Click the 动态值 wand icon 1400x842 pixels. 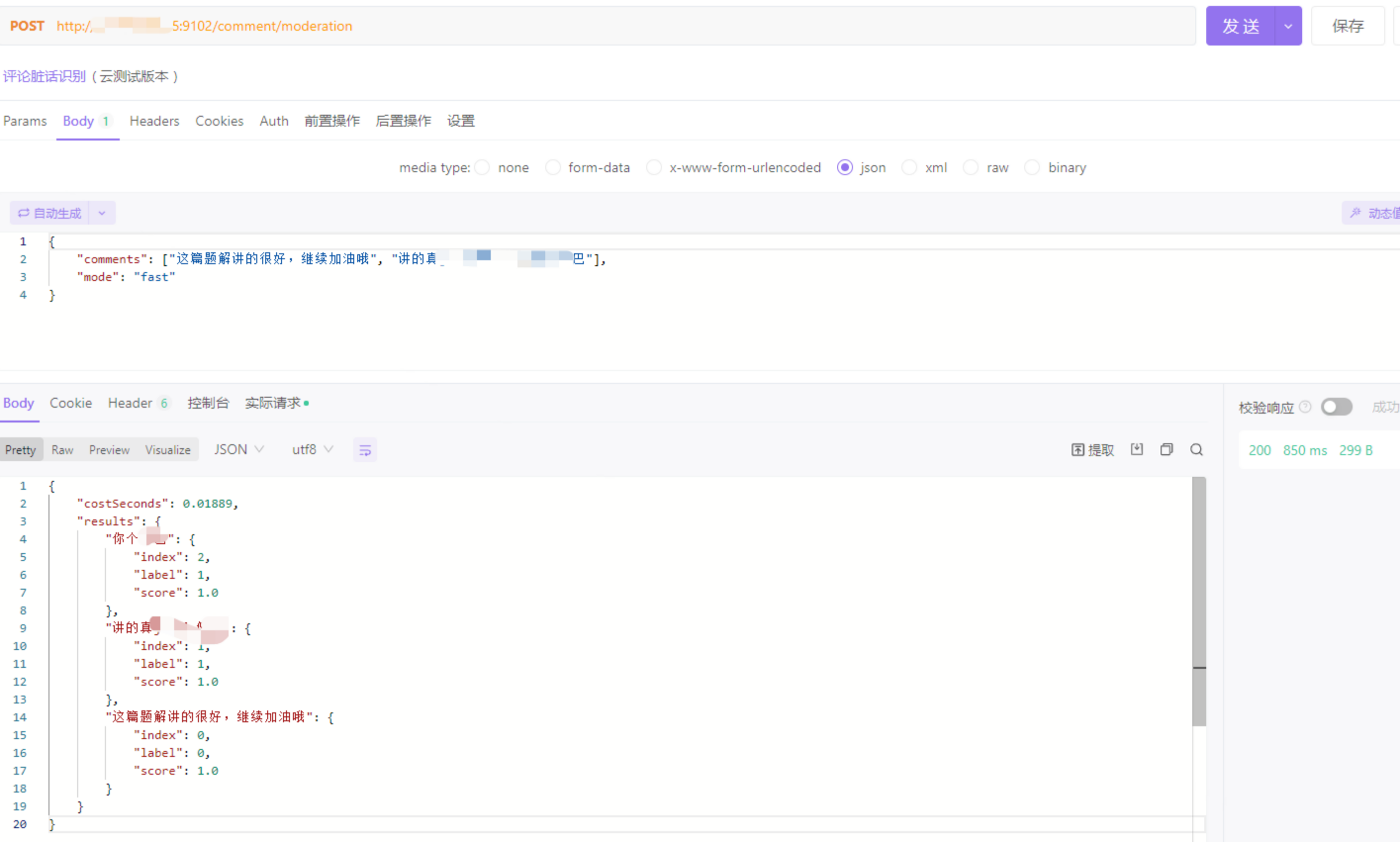1355,213
